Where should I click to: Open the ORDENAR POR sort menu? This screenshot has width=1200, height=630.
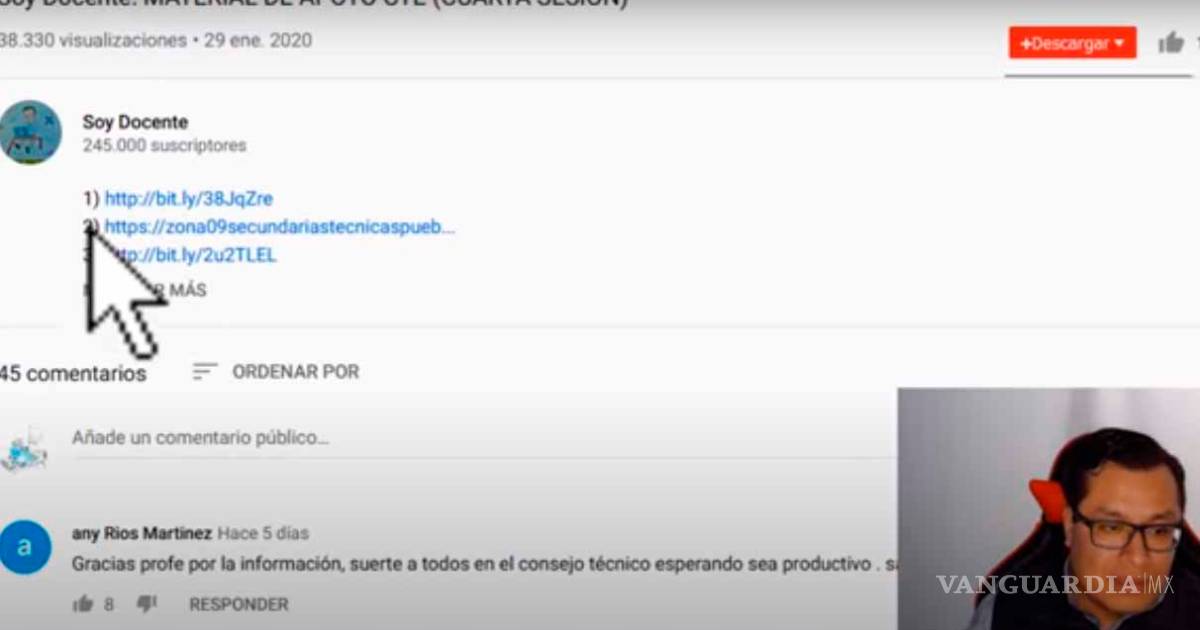[x=295, y=372]
